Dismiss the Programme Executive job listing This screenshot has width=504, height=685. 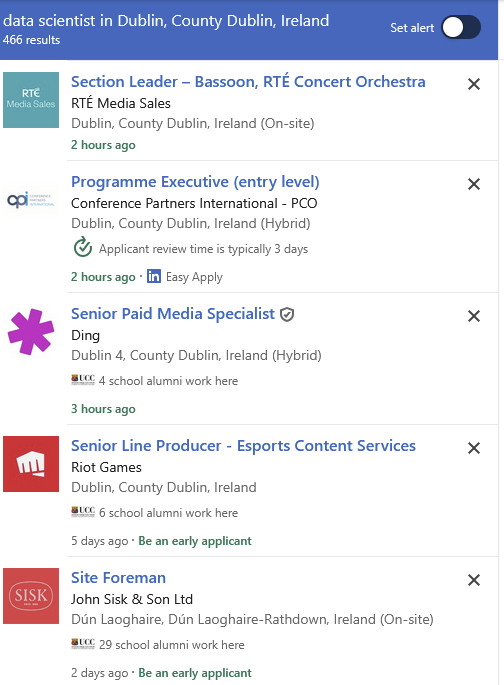[474, 184]
